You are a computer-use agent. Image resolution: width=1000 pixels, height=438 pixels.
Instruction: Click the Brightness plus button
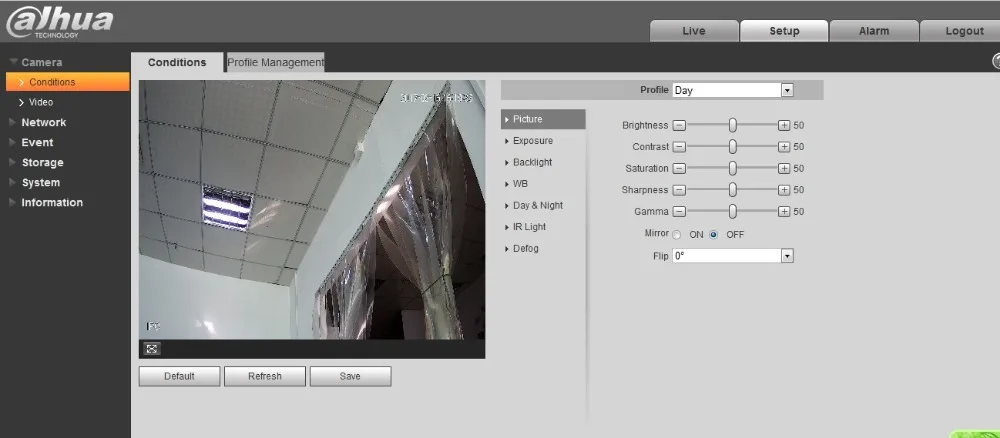pos(784,125)
